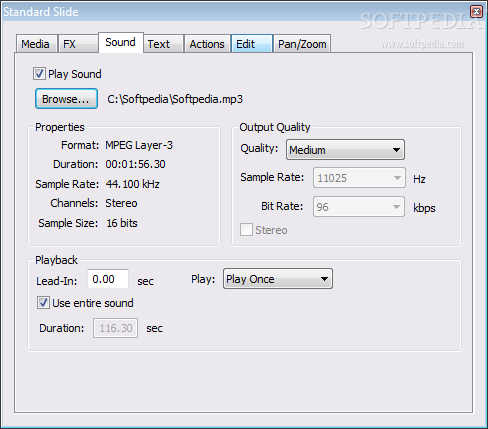488x429 pixels.
Task: Click the Lead-In seconds input field
Action: [x=108, y=279]
